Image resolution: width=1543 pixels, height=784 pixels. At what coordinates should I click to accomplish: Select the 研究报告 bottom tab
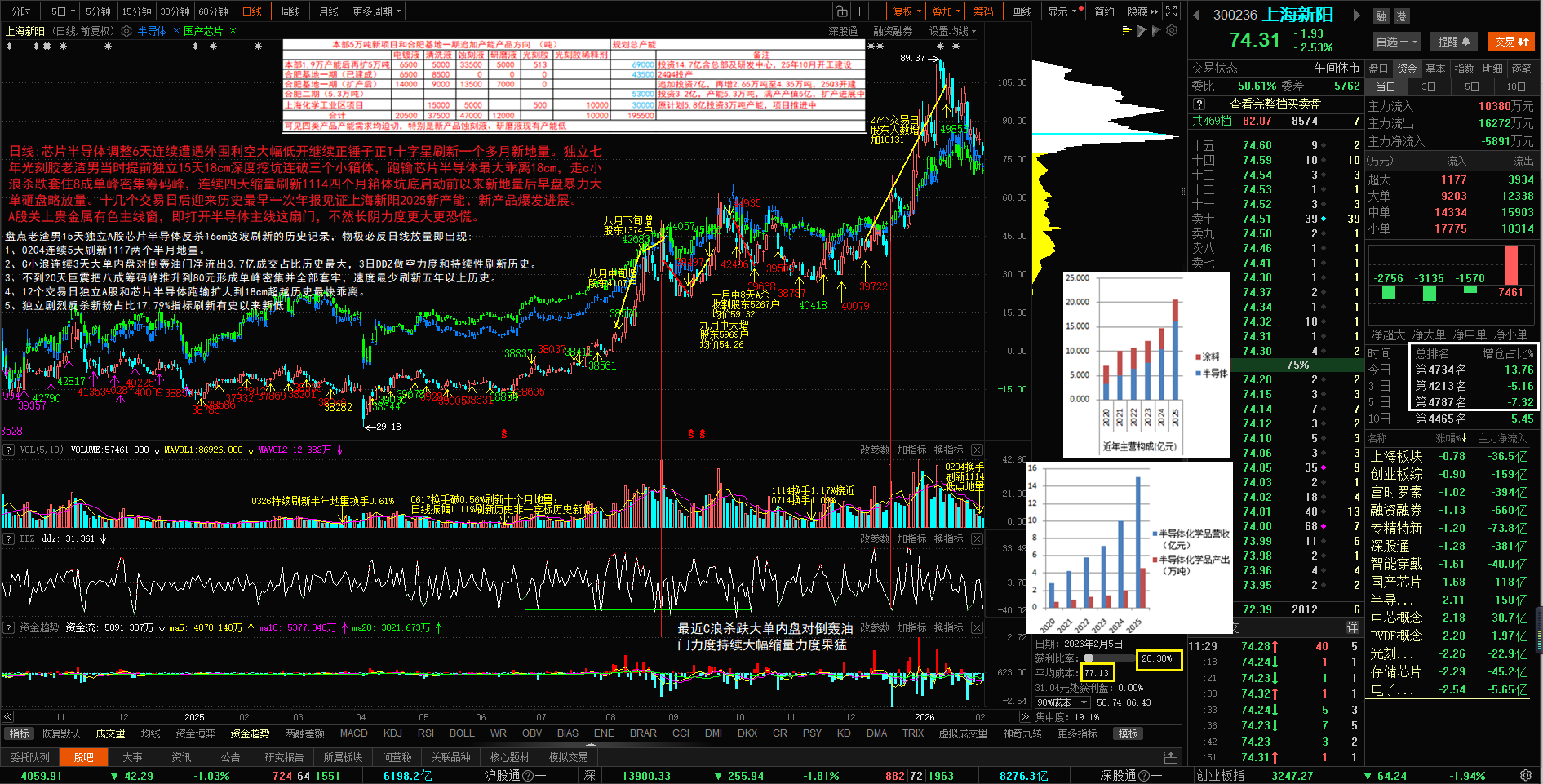click(x=284, y=757)
